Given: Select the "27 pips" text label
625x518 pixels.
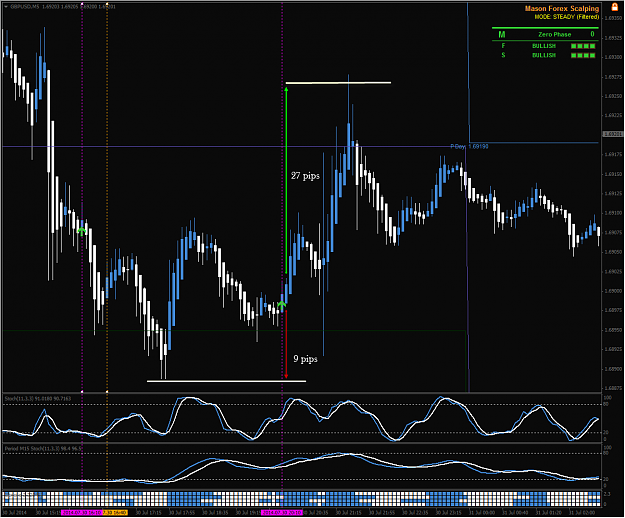Looking at the screenshot, I should click(x=306, y=176).
